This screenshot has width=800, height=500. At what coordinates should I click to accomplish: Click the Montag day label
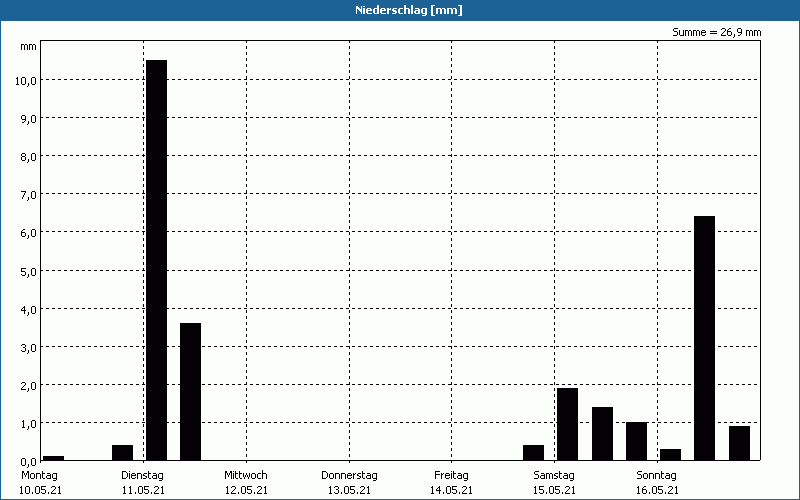point(39,476)
